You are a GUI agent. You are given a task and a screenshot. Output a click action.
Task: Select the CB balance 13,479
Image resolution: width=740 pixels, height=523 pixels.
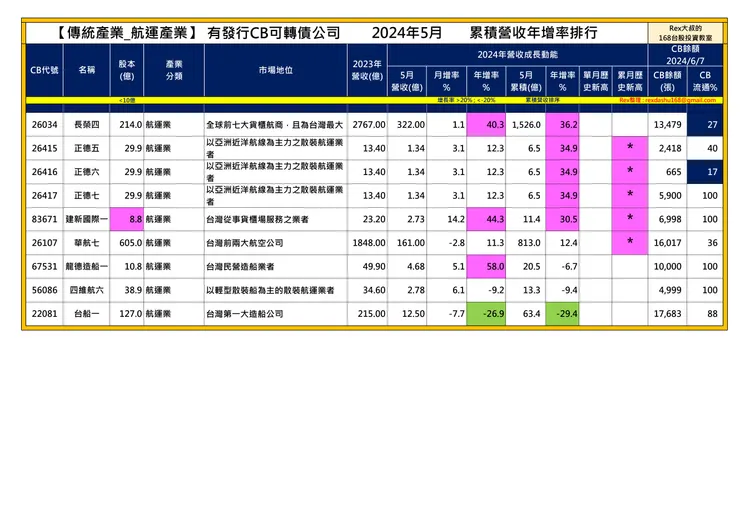click(667, 125)
